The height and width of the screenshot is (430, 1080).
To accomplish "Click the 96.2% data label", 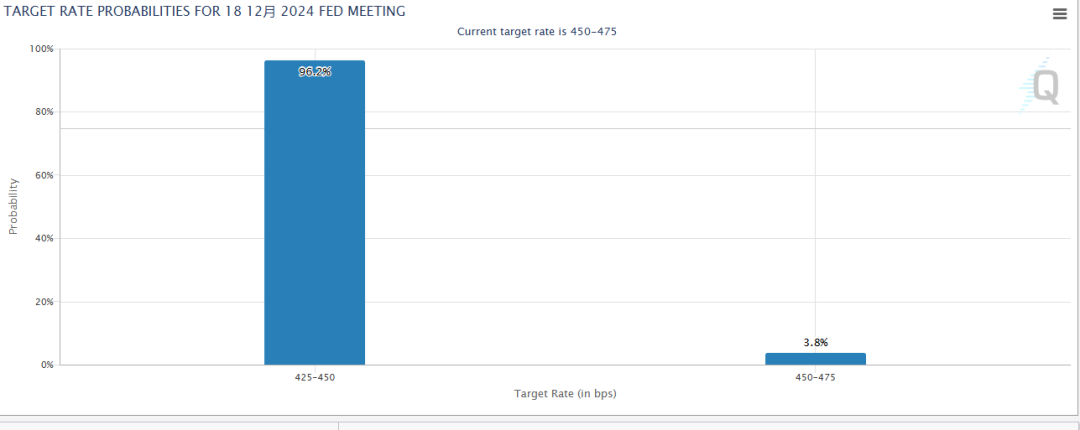I will (314, 72).
